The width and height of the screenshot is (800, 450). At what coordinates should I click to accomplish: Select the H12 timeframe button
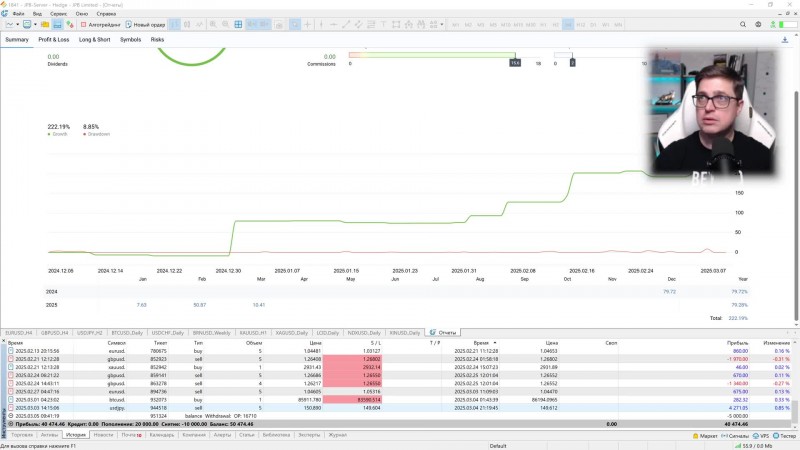click(x=581, y=24)
